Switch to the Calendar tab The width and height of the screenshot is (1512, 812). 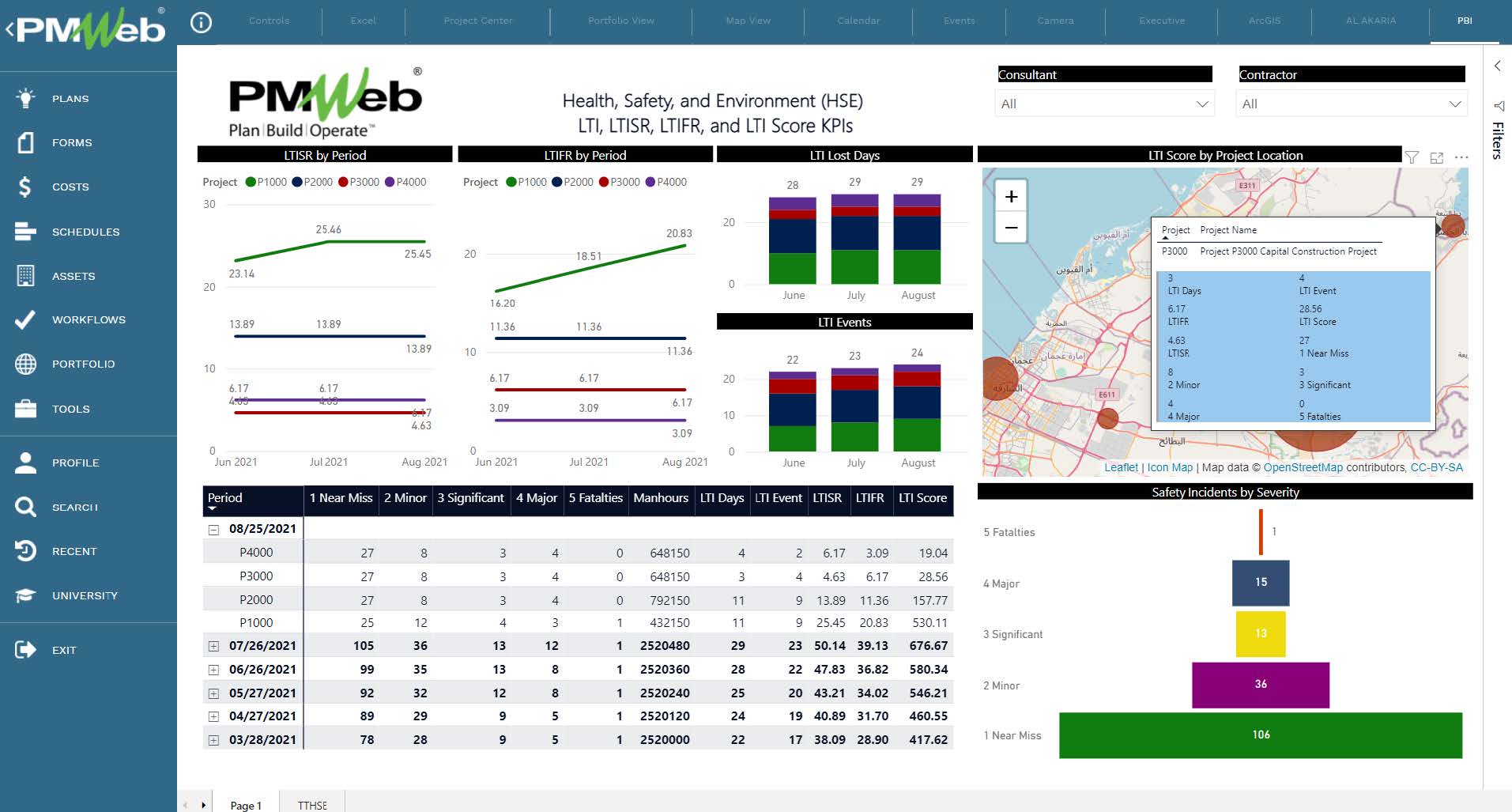point(858,21)
